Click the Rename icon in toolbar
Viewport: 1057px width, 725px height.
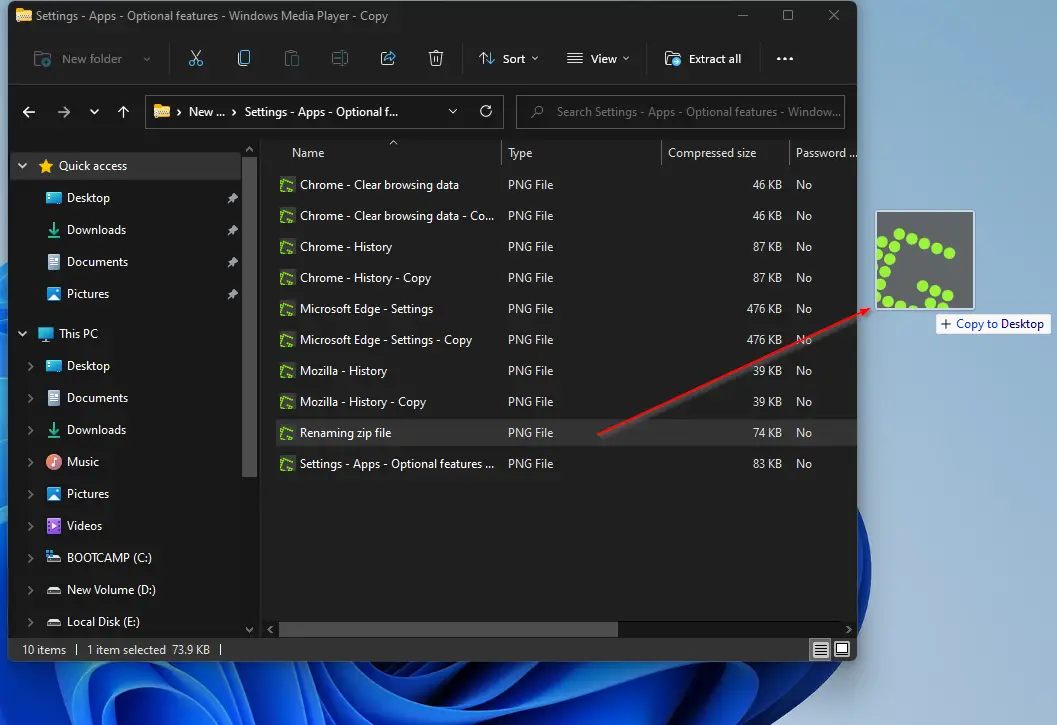[x=340, y=59]
